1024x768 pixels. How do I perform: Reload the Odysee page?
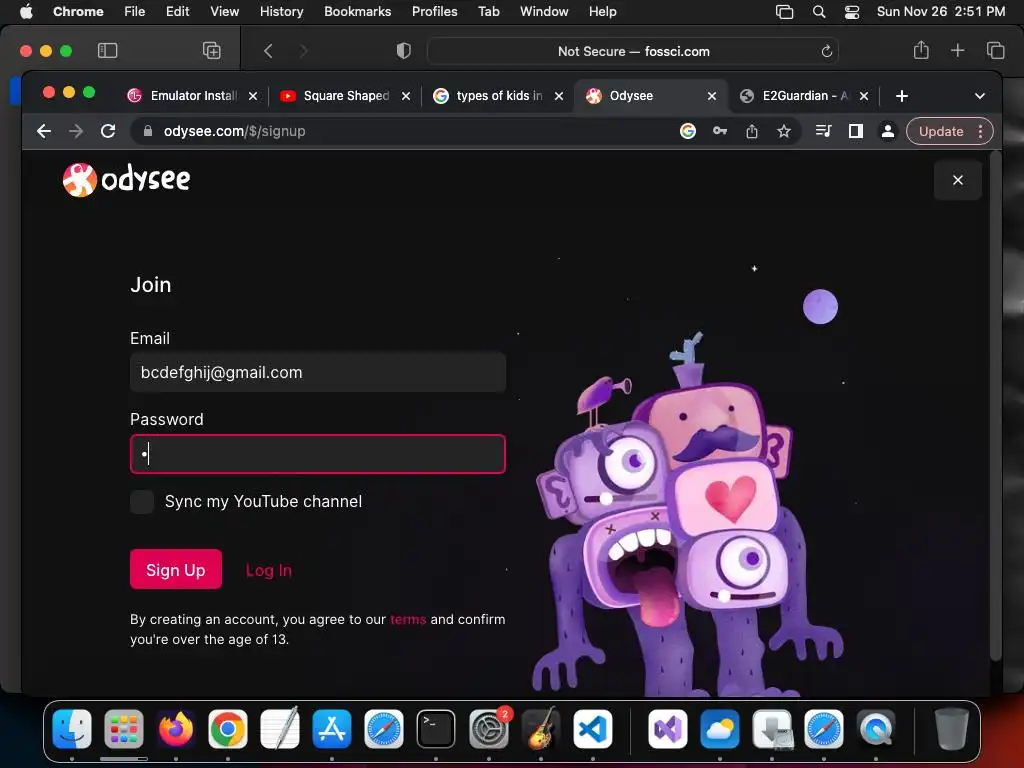tap(108, 131)
